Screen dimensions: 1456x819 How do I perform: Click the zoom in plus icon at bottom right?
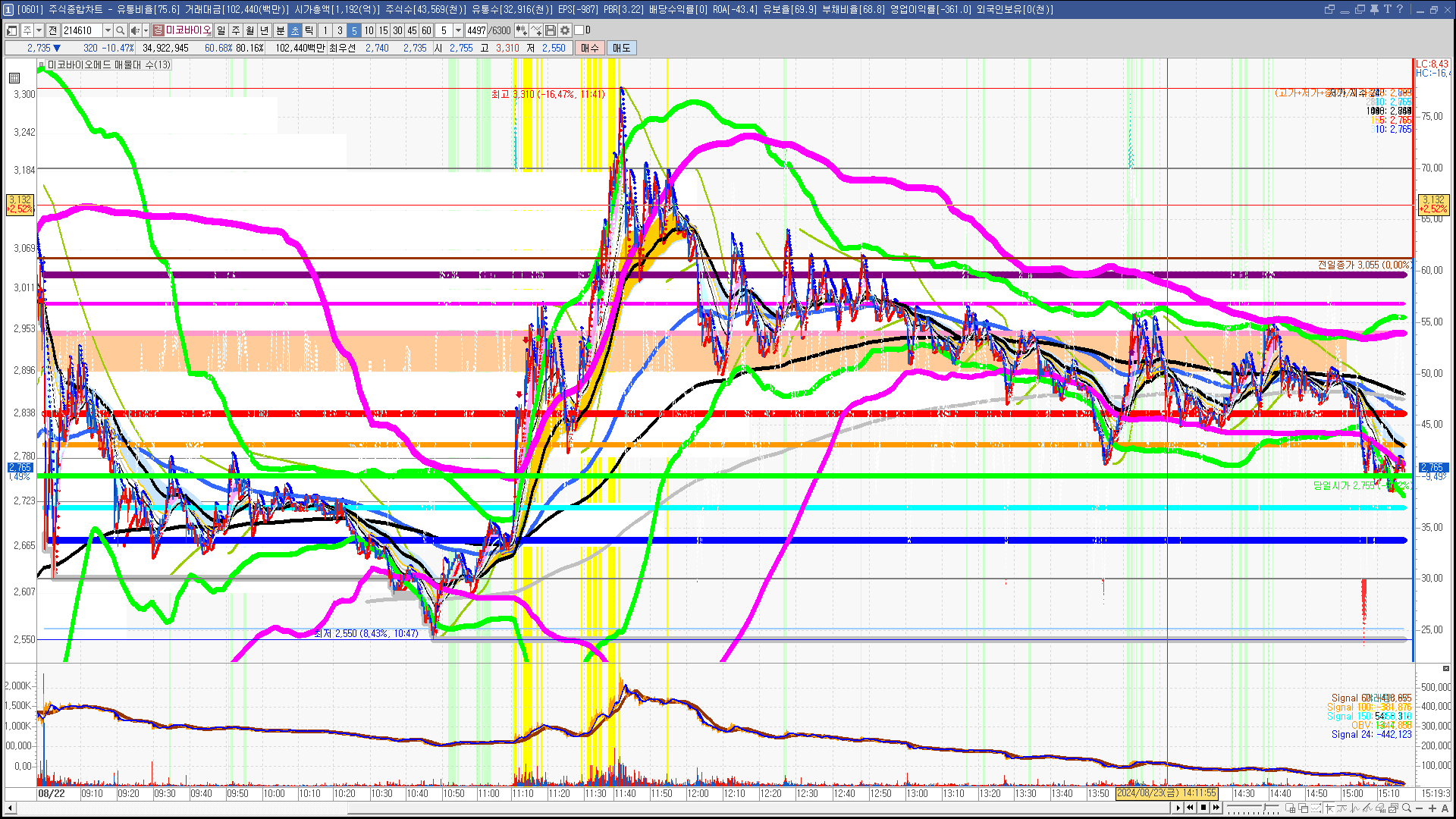point(1432,808)
